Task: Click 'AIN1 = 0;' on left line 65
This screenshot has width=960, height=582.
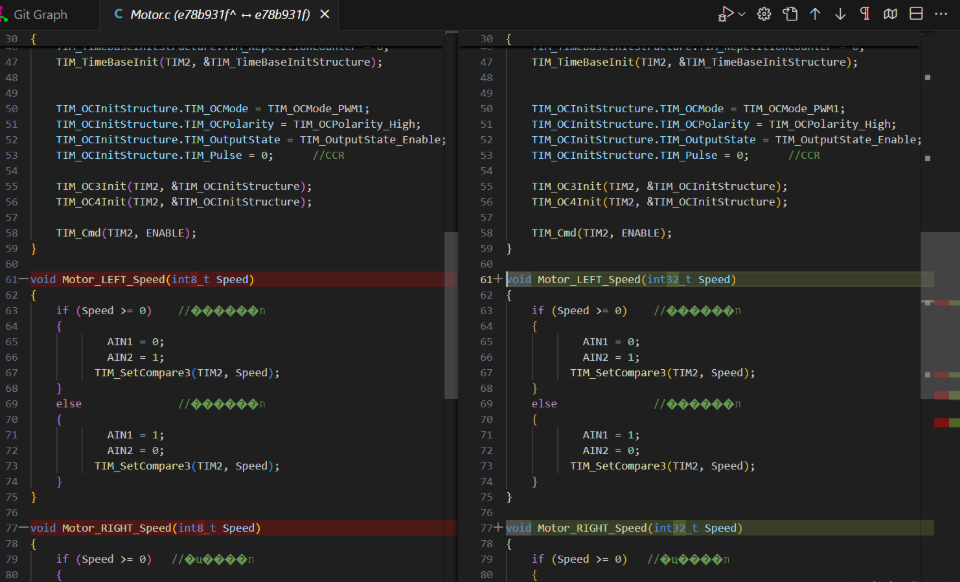Action: click(136, 341)
